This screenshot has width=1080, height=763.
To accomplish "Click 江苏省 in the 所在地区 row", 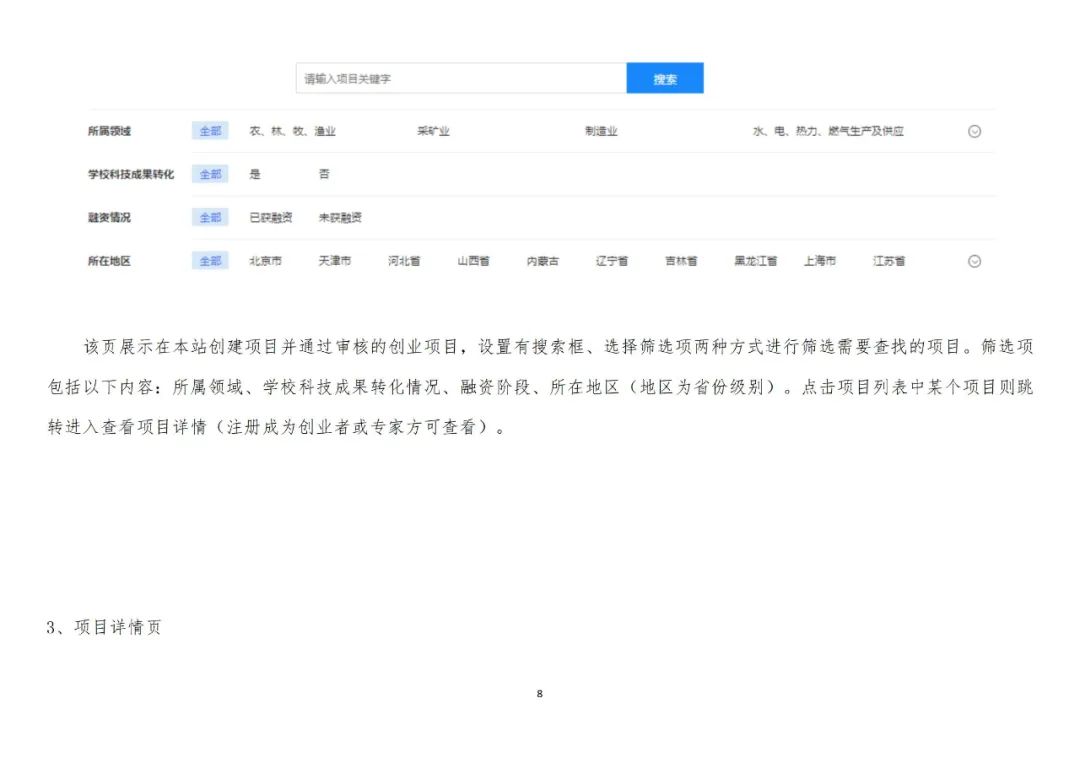I will (x=888, y=261).
